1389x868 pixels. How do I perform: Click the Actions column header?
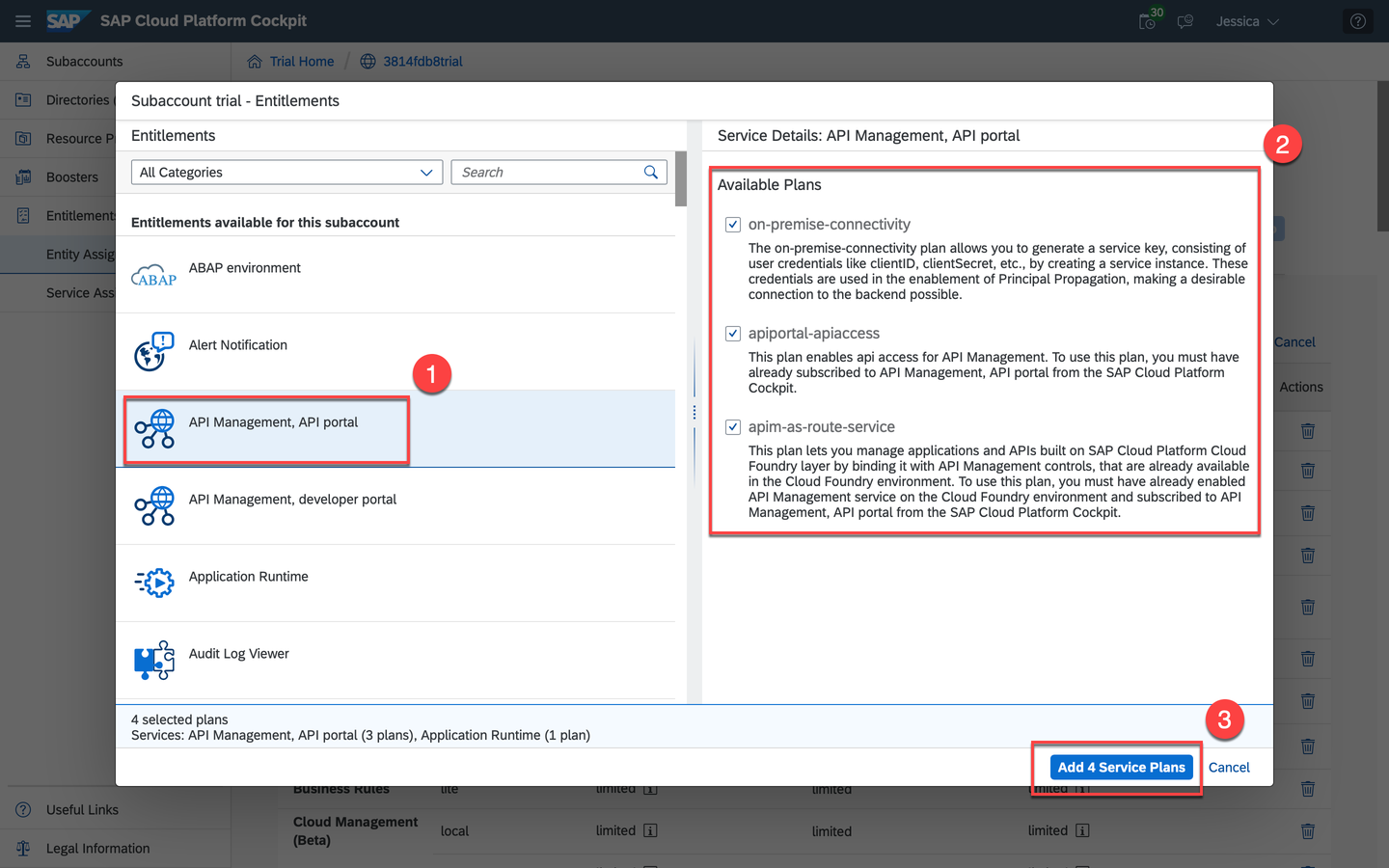[x=1301, y=387]
